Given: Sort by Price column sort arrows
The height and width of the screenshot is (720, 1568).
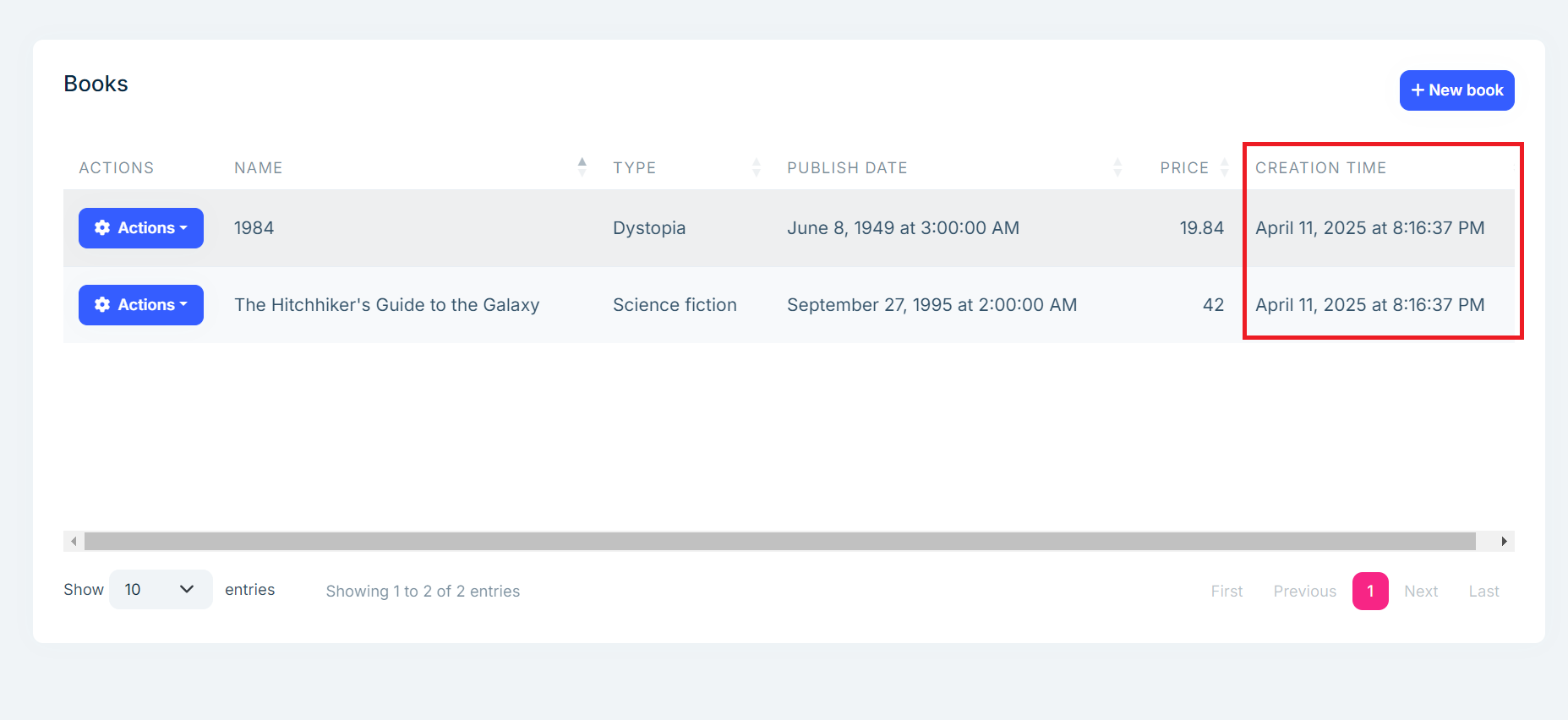Looking at the screenshot, I should click(1224, 167).
